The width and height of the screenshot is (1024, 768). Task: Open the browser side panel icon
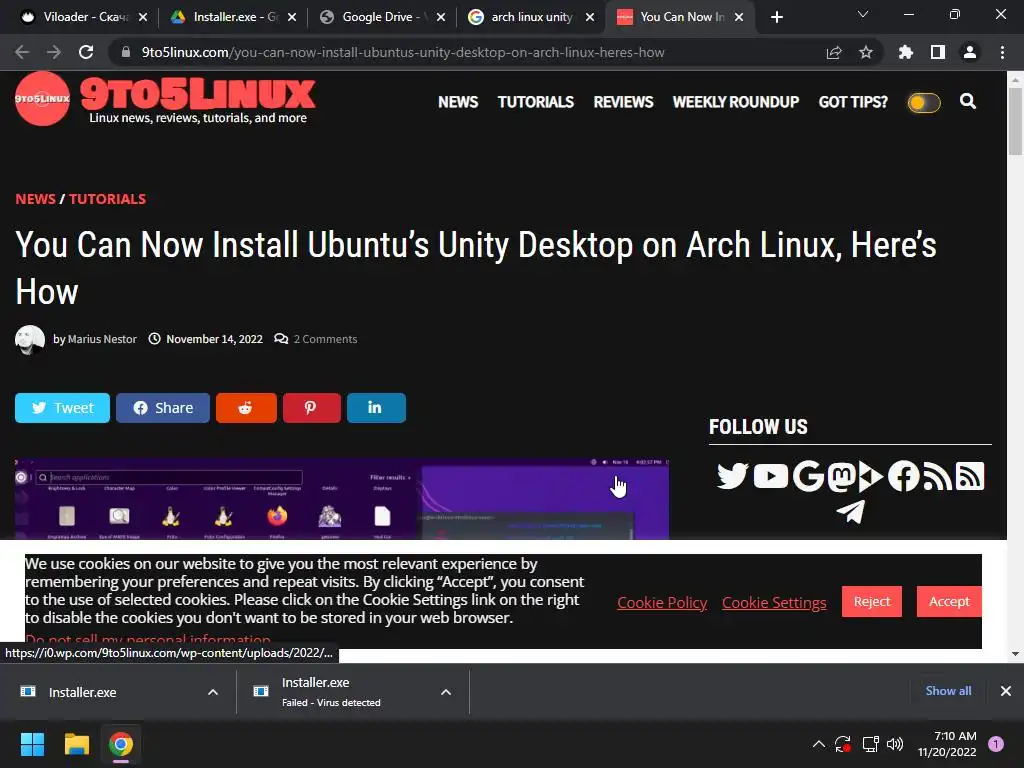point(938,52)
